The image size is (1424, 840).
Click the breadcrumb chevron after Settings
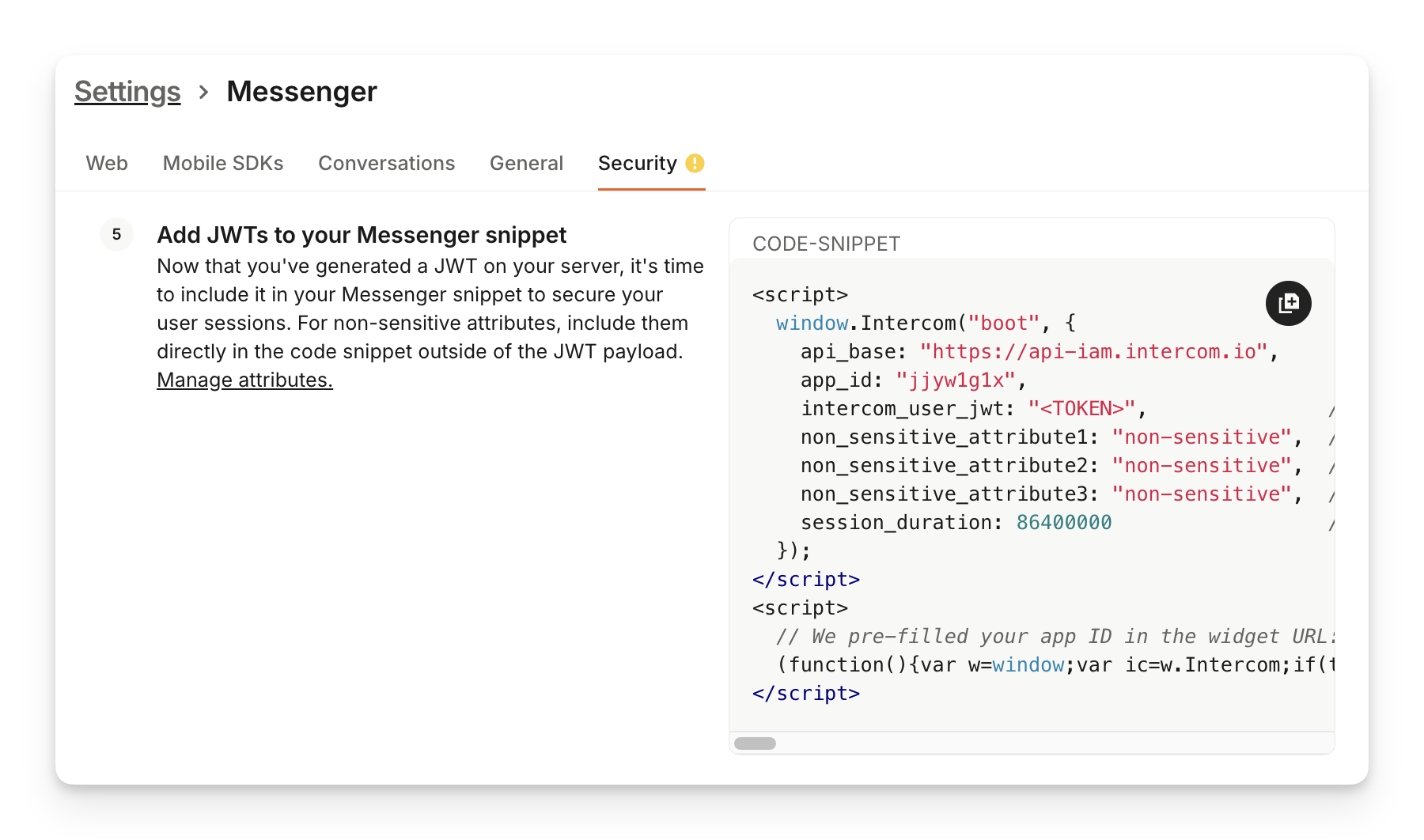pos(203,92)
